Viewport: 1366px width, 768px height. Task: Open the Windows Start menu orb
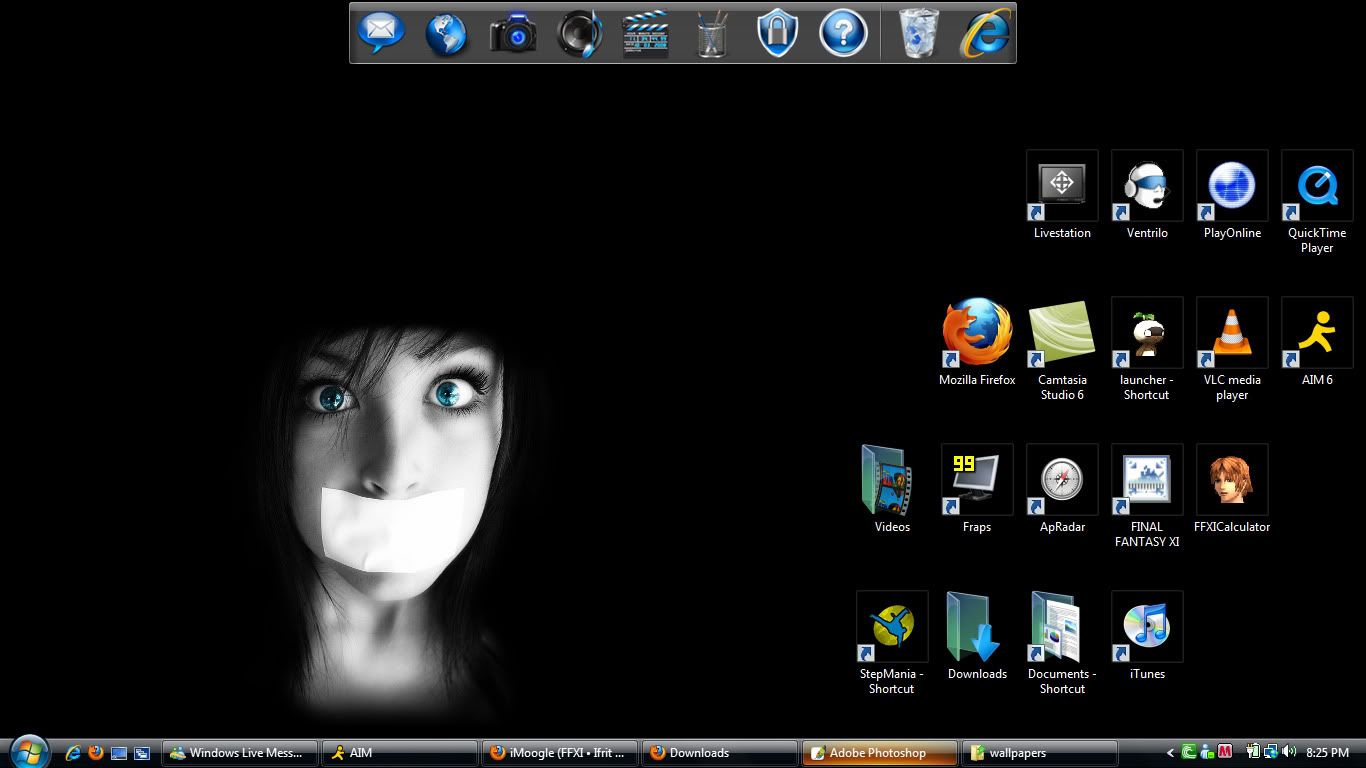tap(28, 751)
